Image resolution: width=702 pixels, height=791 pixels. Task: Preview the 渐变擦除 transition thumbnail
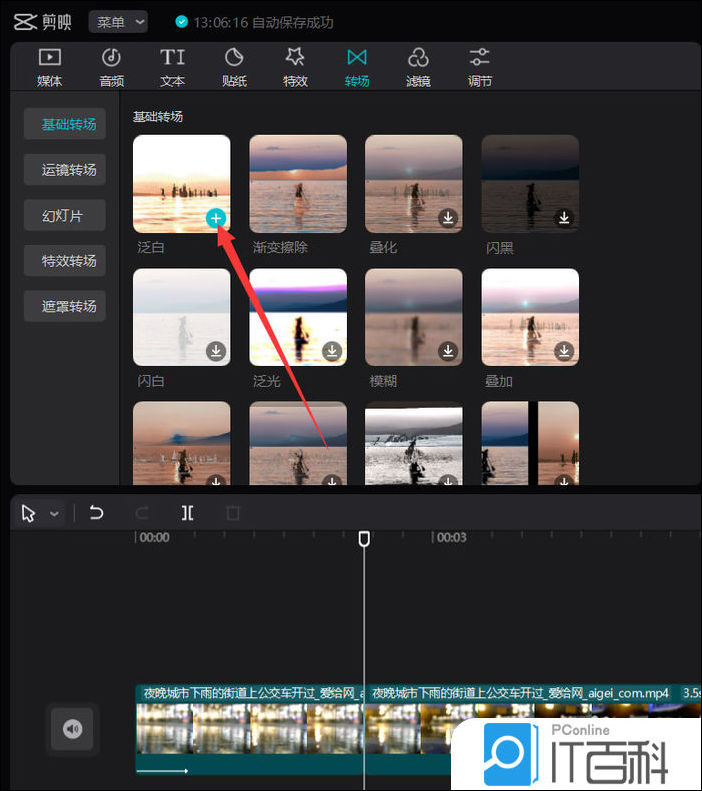(298, 184)
